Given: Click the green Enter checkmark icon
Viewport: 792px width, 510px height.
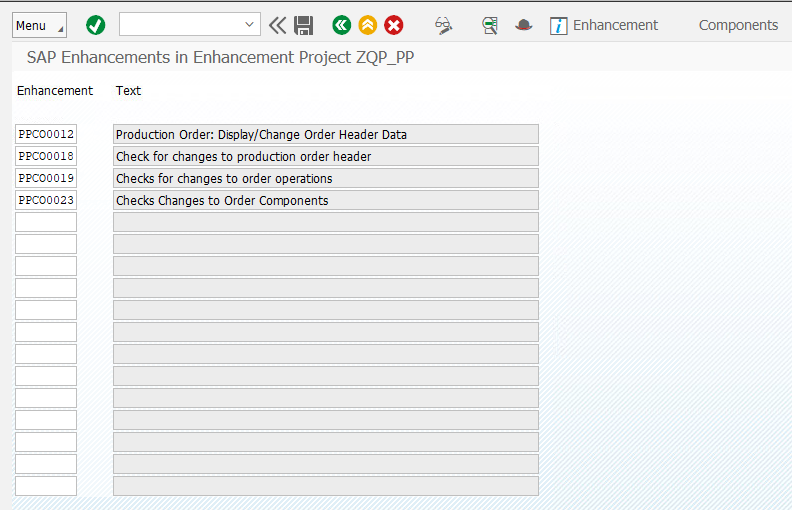Looking at the screenshot, I should tap(96, 25).
